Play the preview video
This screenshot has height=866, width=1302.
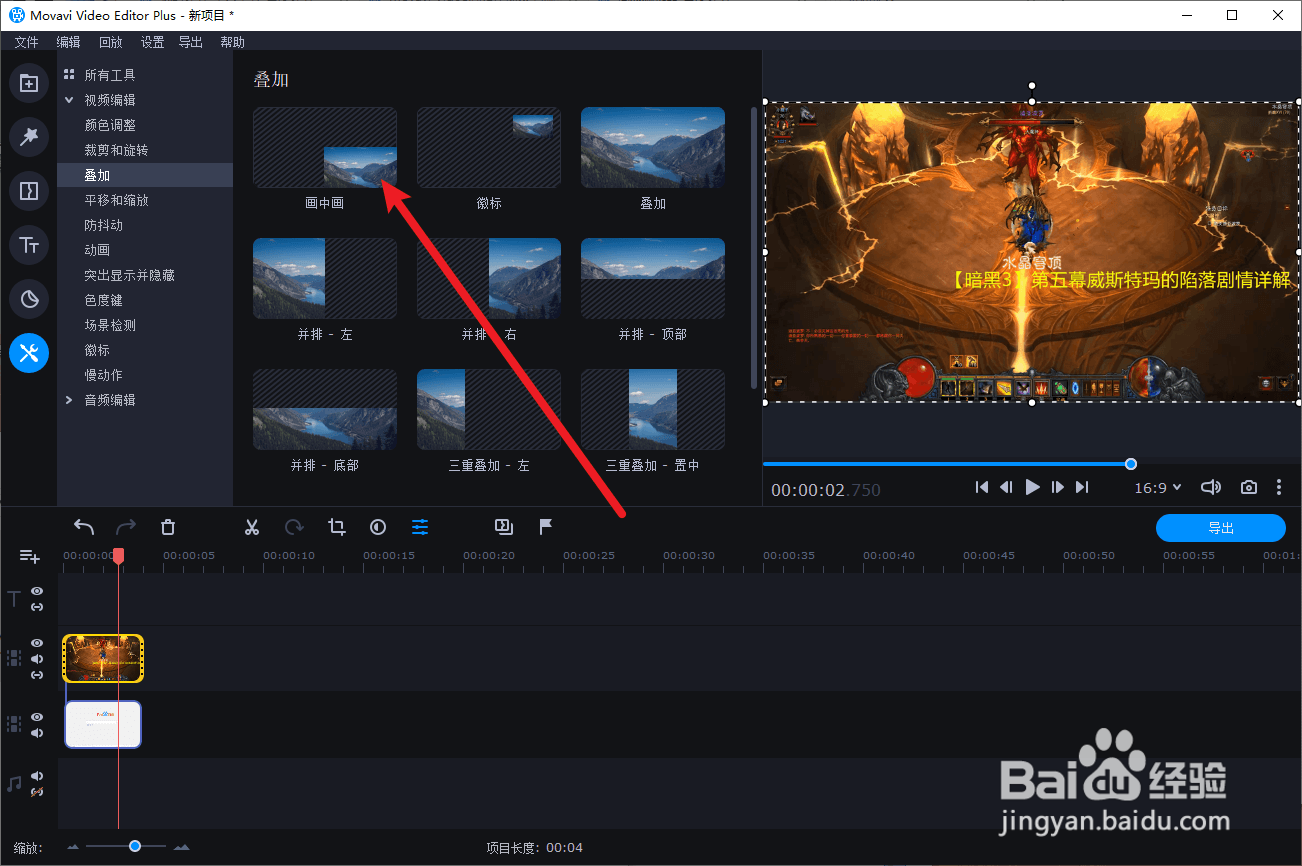click(1033, 487)
